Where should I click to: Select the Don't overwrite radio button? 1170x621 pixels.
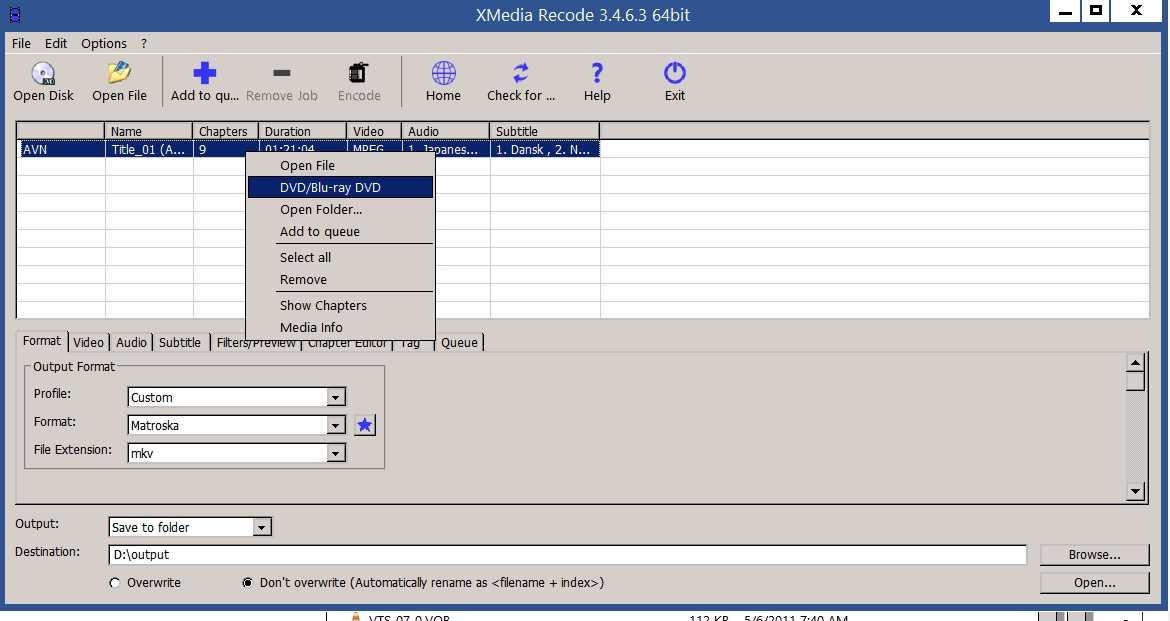coord(247,583)
